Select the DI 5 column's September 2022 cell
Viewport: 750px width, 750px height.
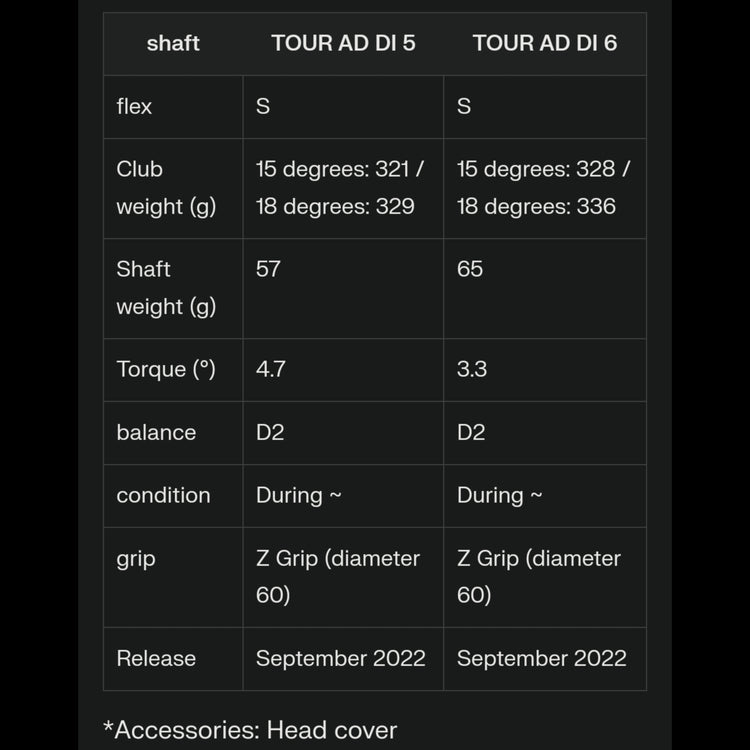coord(340,658)
